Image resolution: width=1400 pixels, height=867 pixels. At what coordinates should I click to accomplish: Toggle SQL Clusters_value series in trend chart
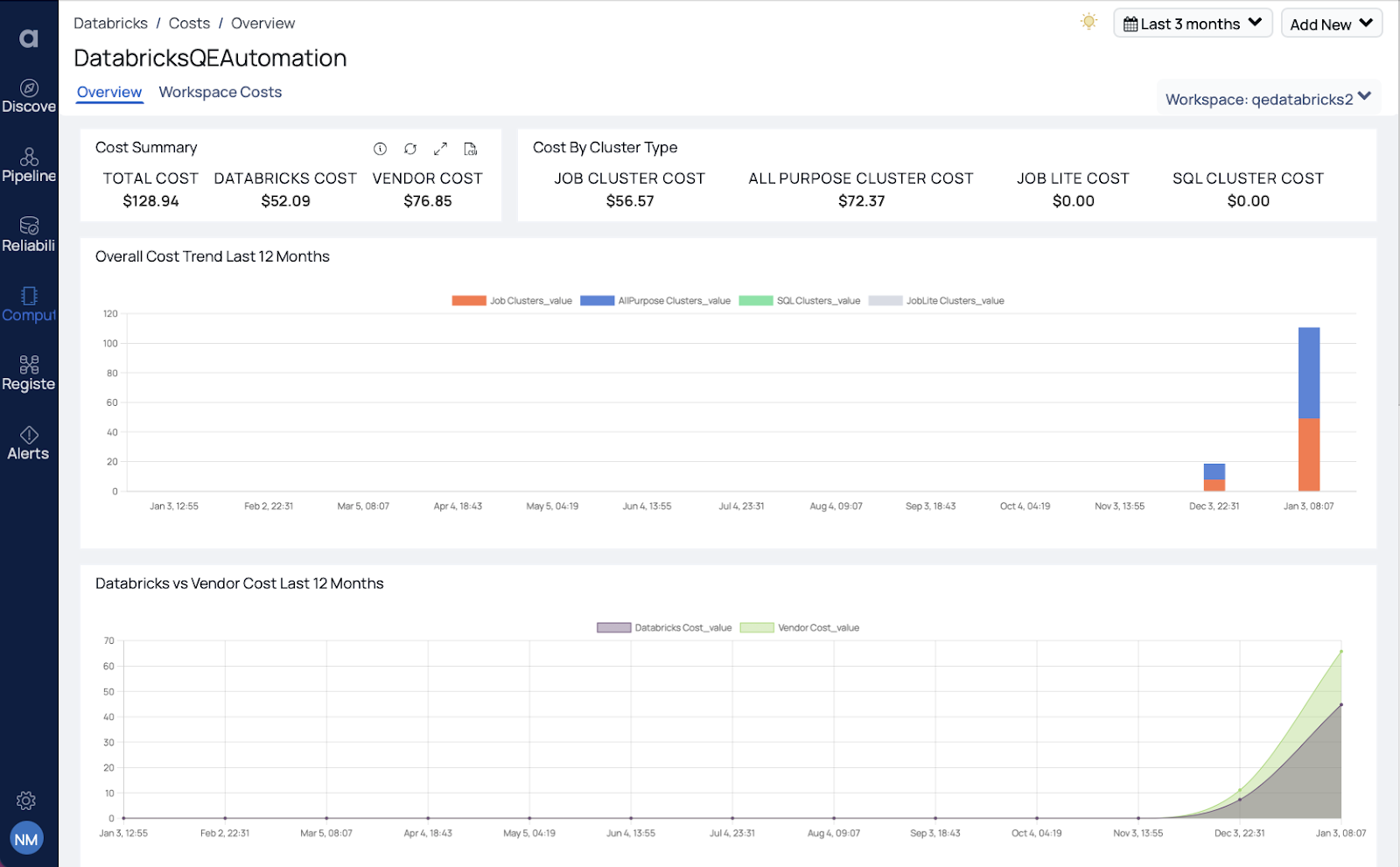[x=801, y=300]
